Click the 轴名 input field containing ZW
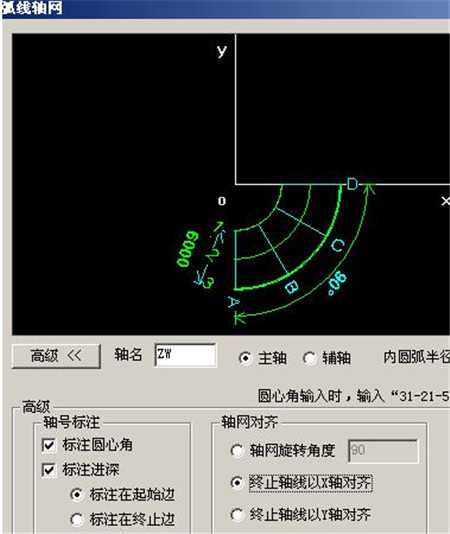 point(185,355)
